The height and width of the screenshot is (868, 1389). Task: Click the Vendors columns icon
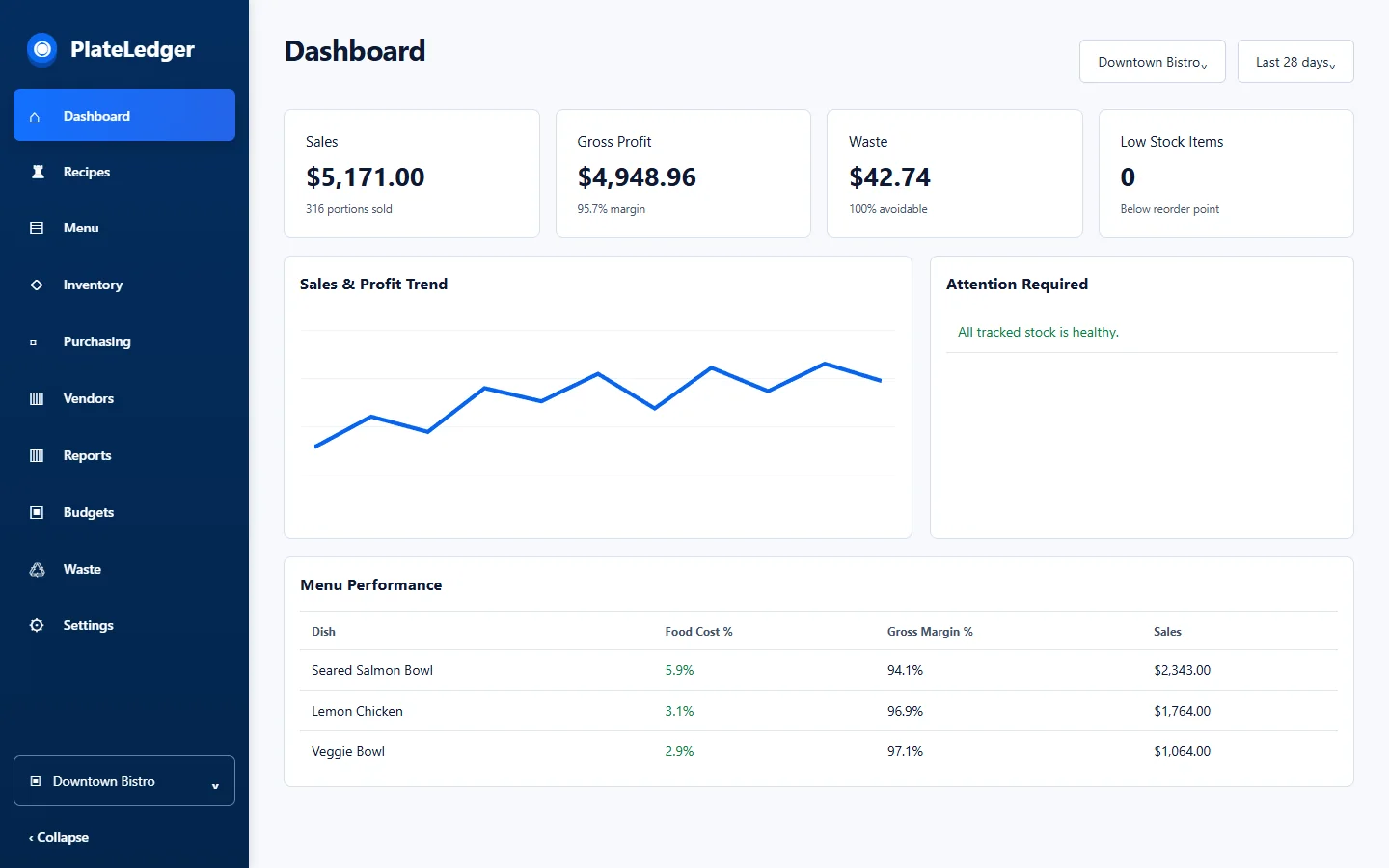[37, 399]
